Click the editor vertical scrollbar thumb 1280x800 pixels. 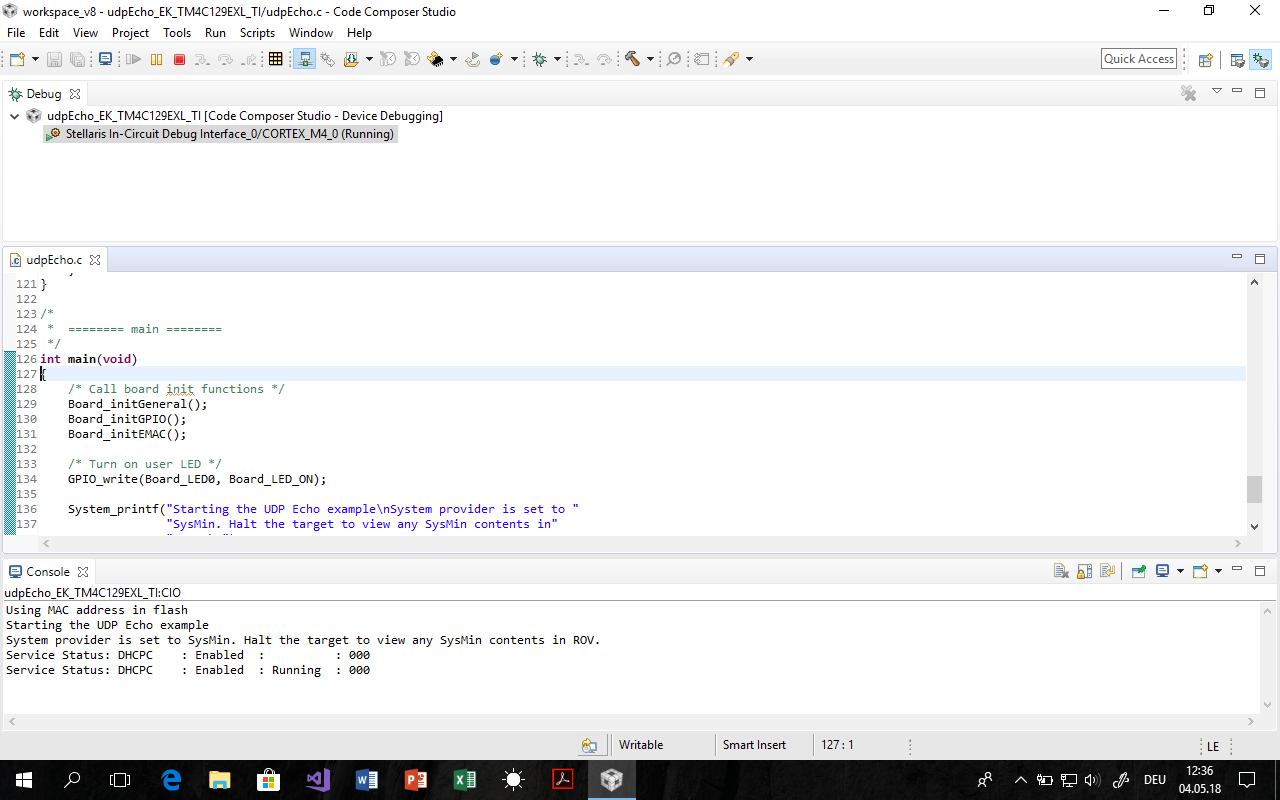pos(1254,489)
